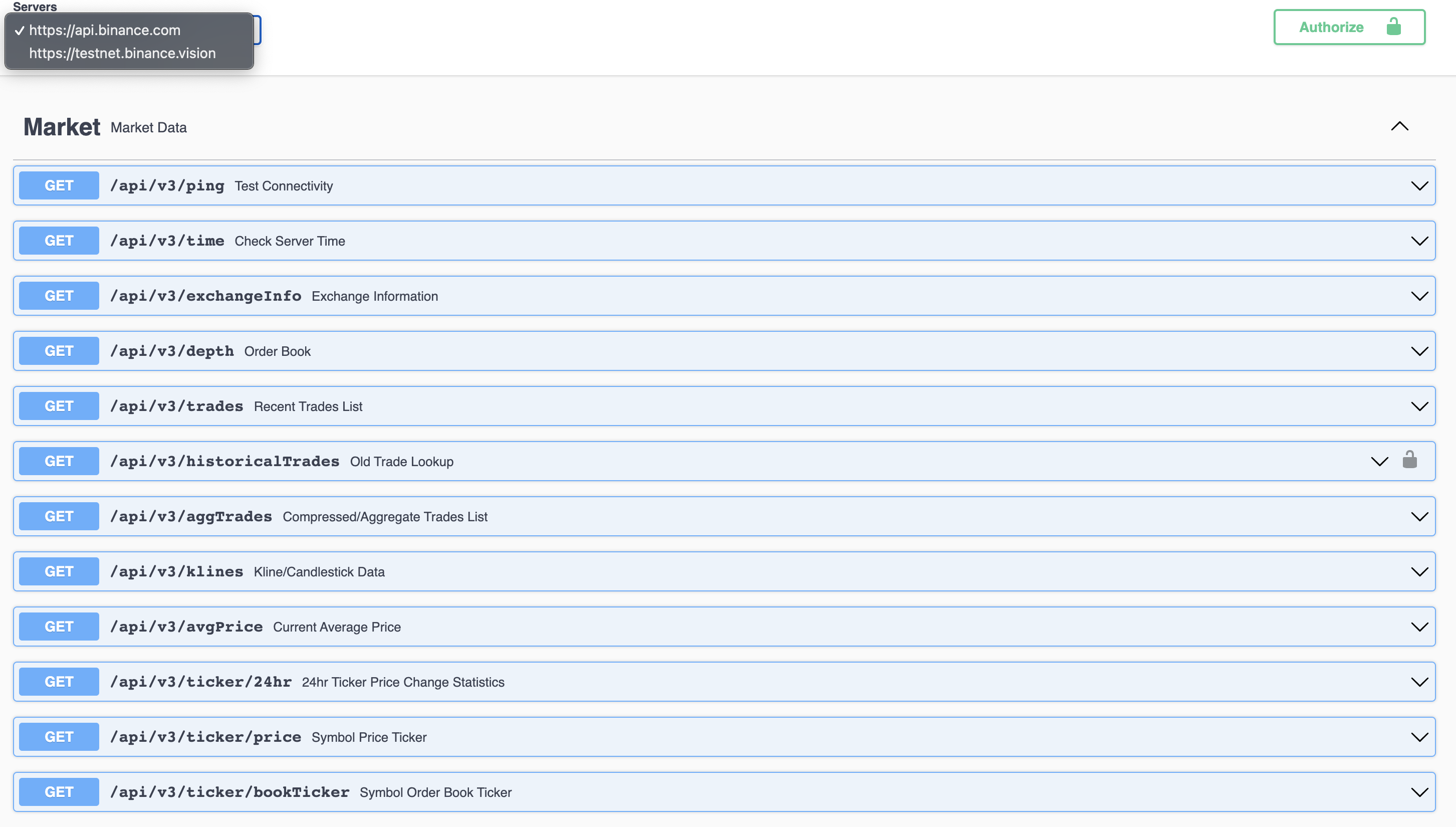Viewport: 1456px width, 827px height.
Task: Click the GET badge for /api/v3/aggTrades
Action: pos(59,516)
